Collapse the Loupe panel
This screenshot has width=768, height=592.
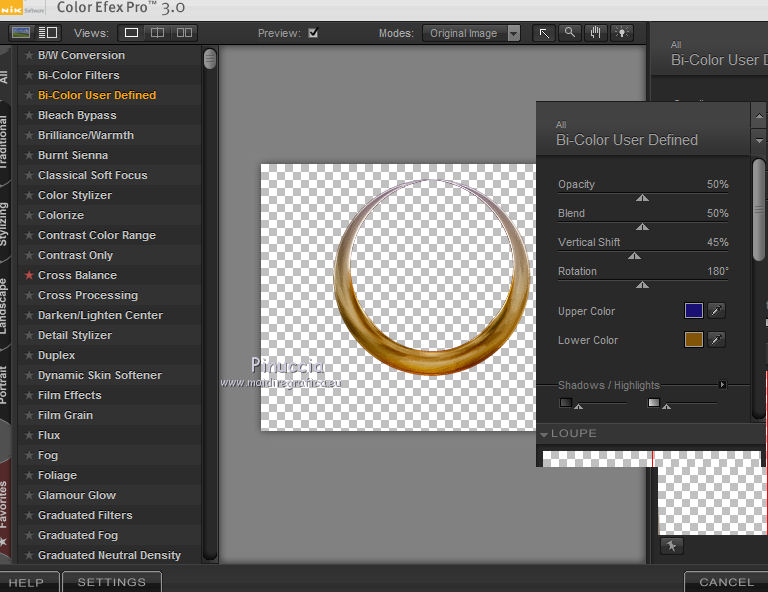click(544, 434)
